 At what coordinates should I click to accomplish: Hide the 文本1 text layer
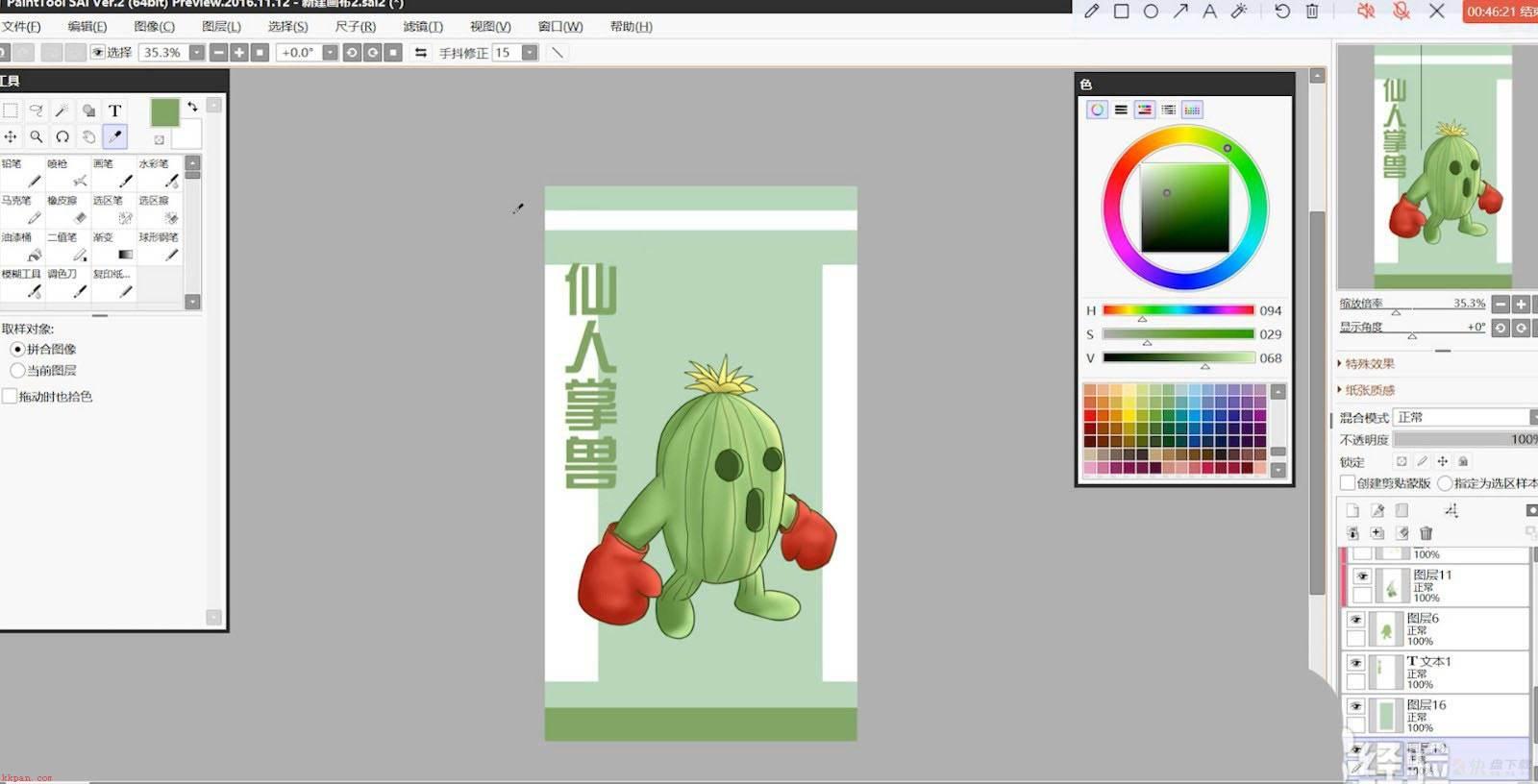pos(1355,663)
